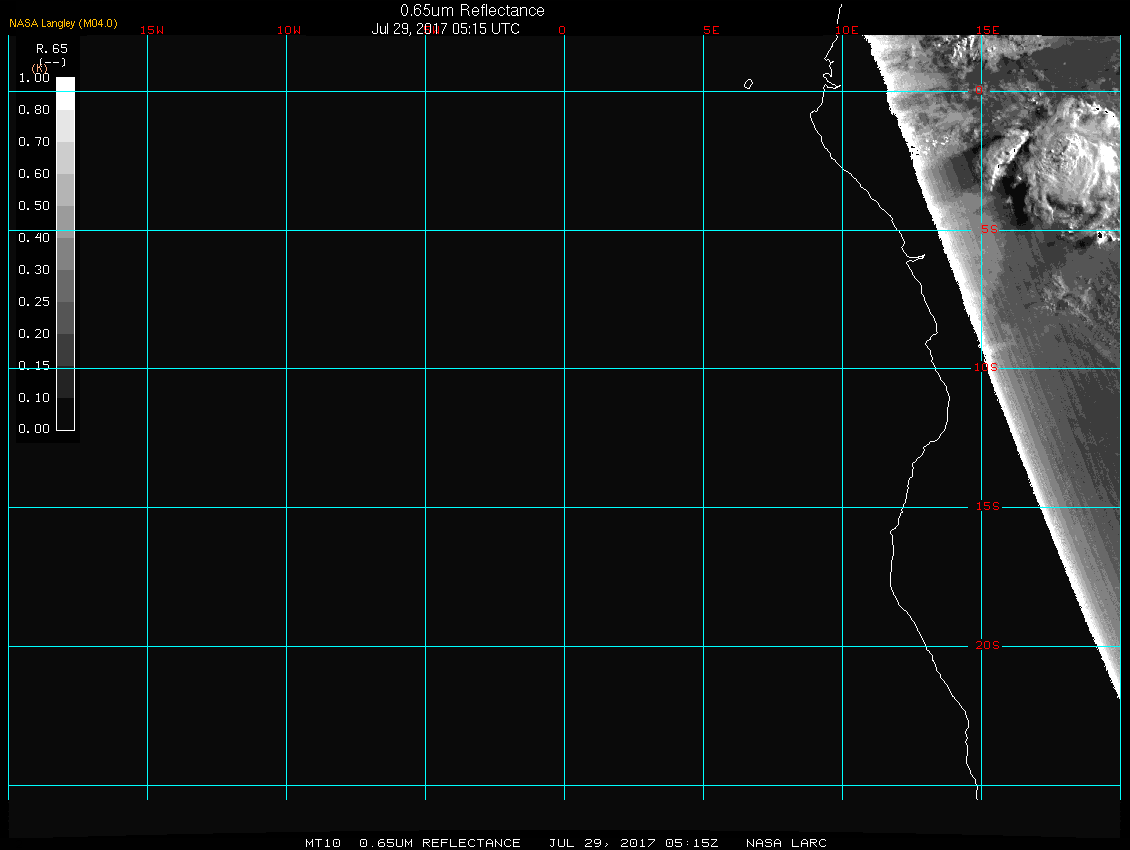
Task: Click the NASA LARC footer text
Action: pyautogui.click(x=786, y=843)
